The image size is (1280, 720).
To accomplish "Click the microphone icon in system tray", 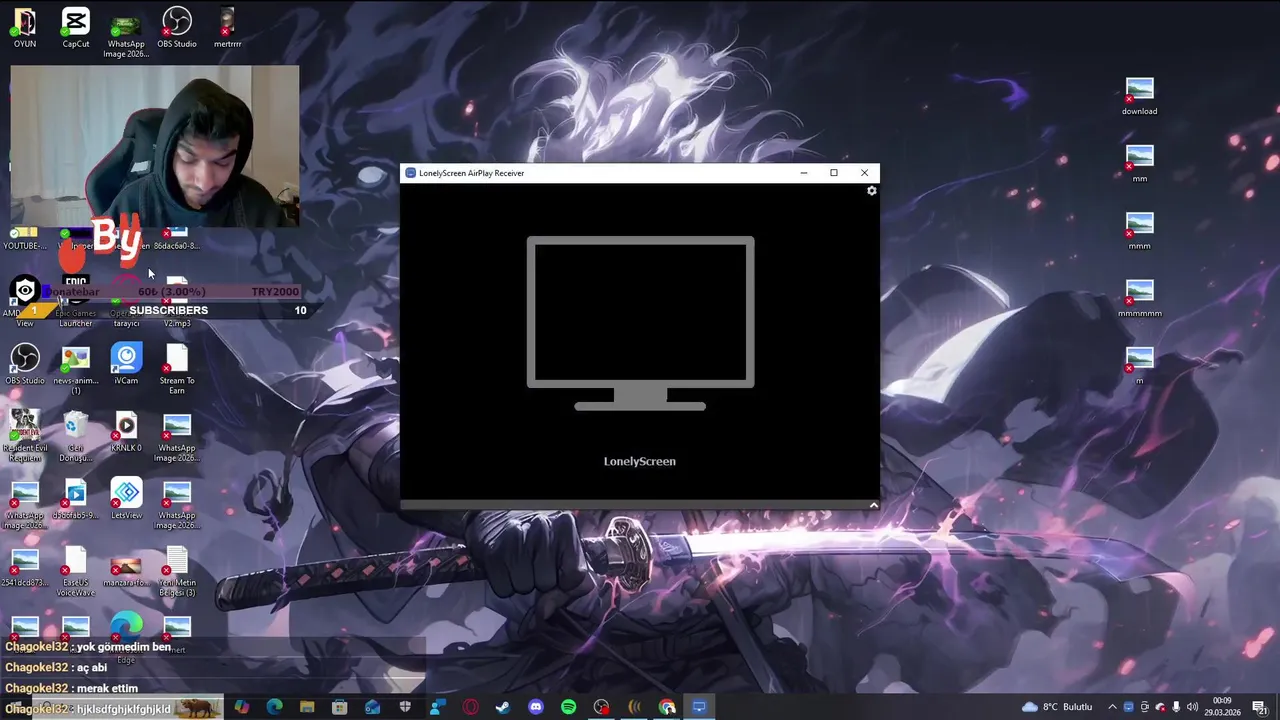I will (1176, 707).
